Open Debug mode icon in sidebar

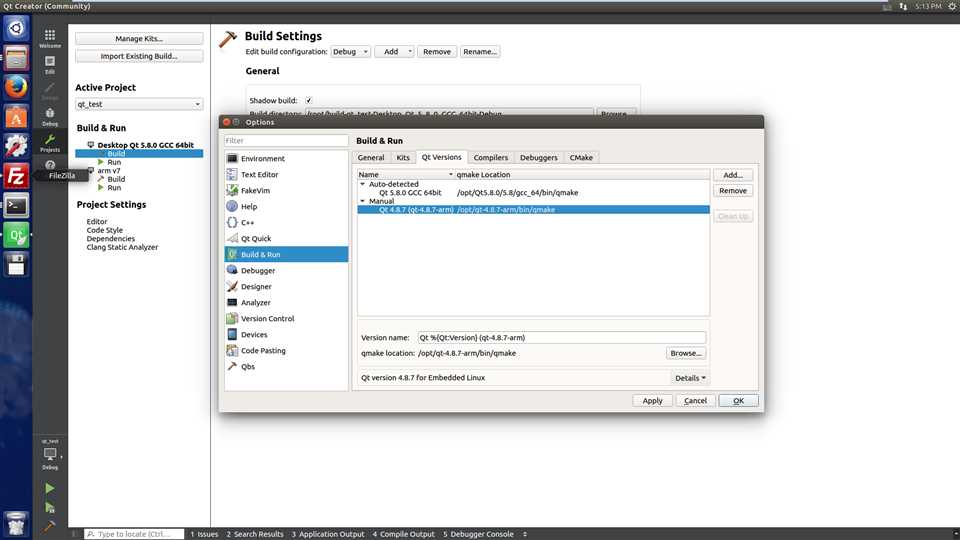point(50,116)
